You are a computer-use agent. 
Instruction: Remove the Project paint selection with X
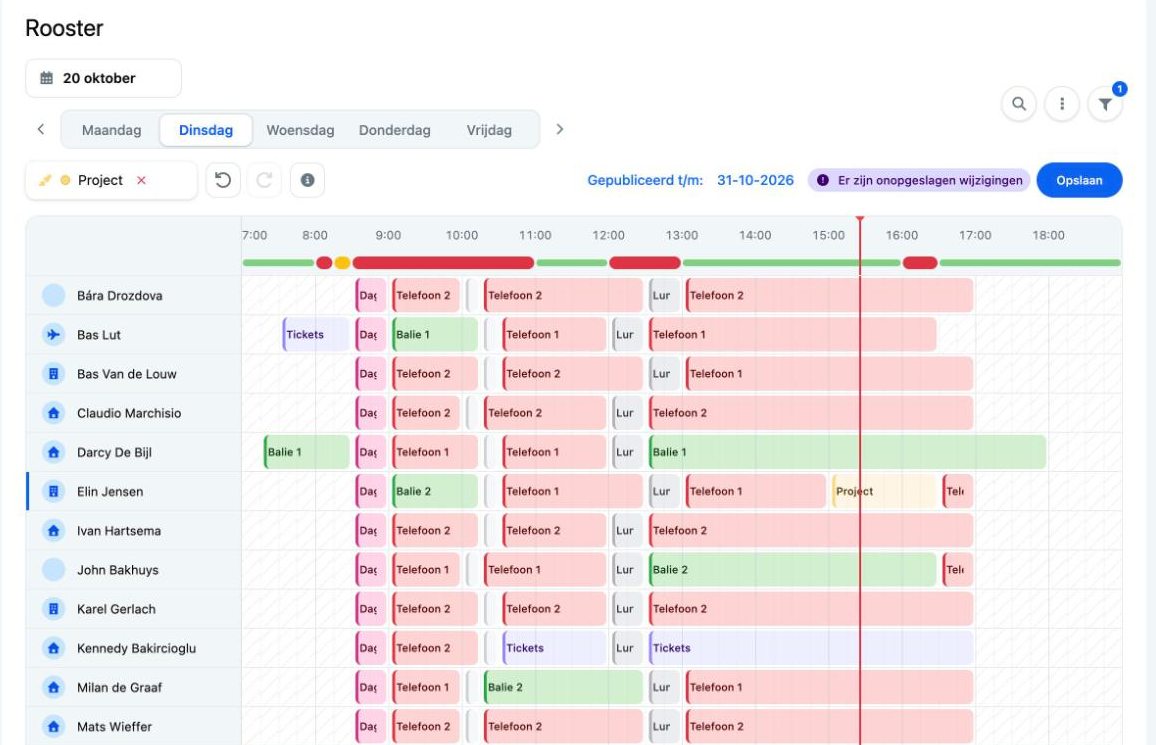(142, 181)
